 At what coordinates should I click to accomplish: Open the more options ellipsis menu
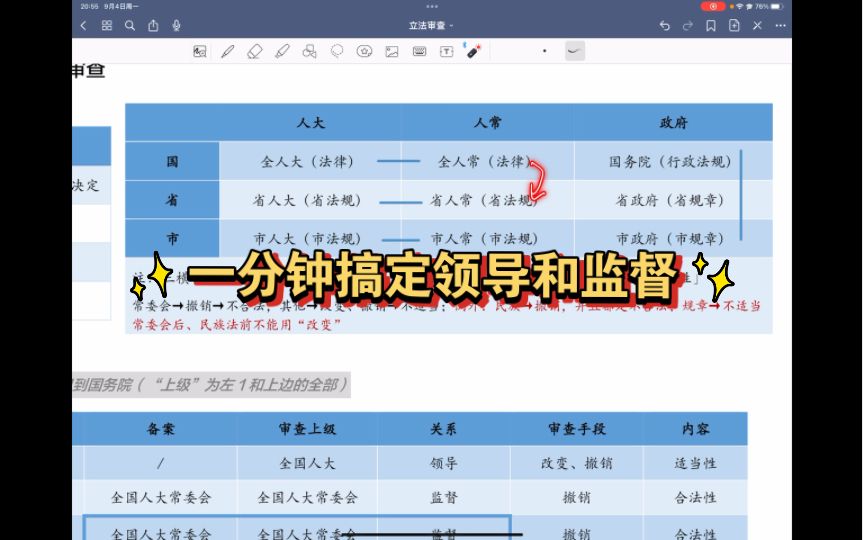780,25
